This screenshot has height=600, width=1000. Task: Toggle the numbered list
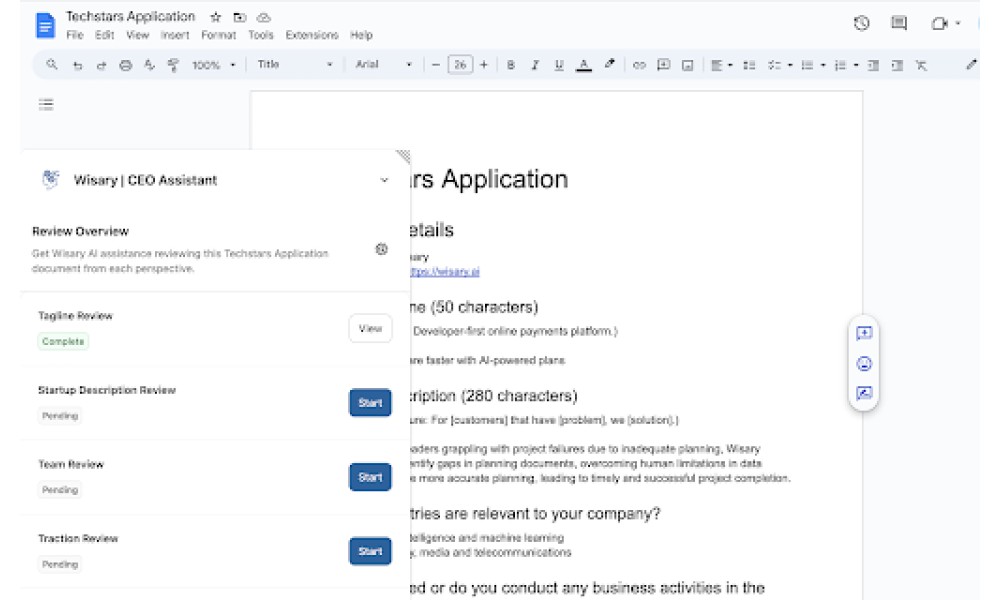[841, 65]
